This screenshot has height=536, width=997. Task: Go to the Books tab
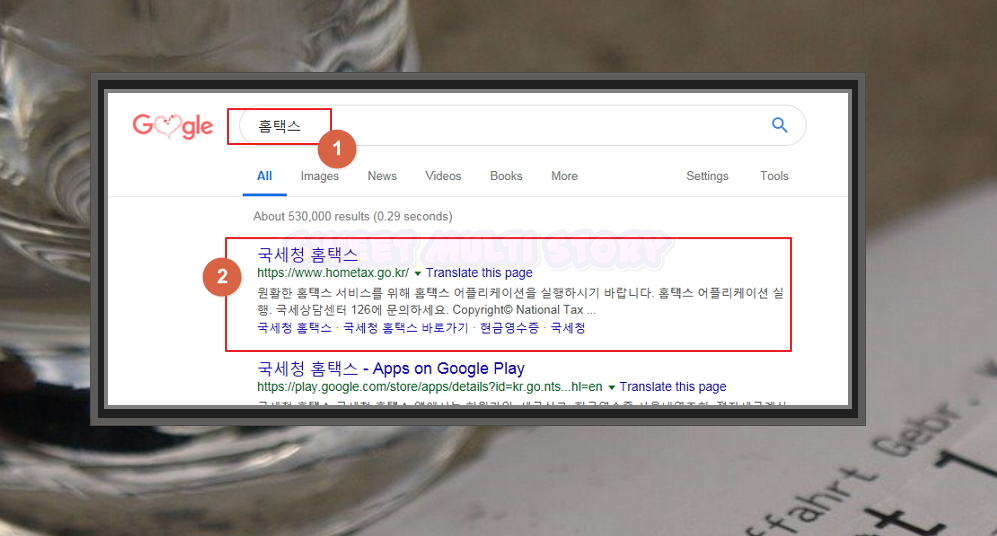click(506, 176)
